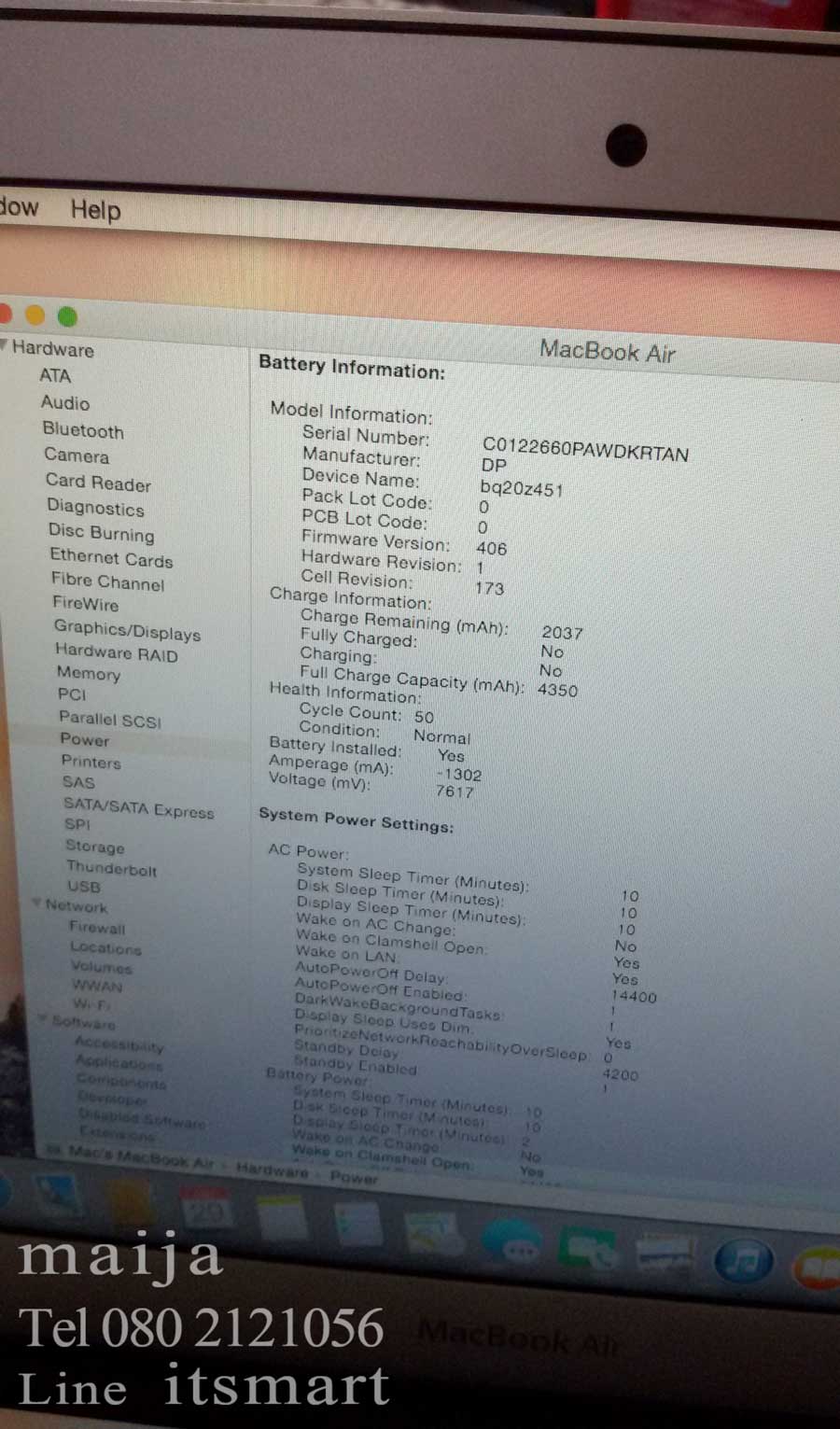Click the device name bq20z451
Image resolution: width=840 pixels, height=1429 pixels.
pyautogui.click(x=522, y=488)
